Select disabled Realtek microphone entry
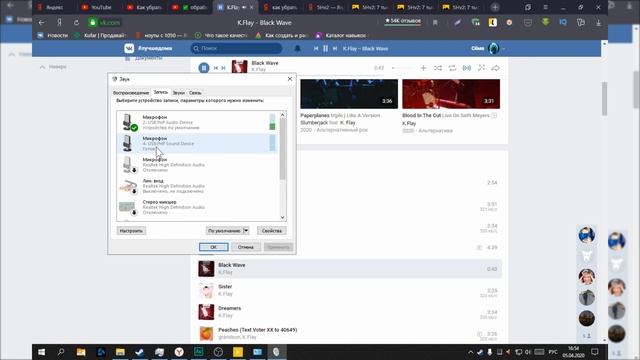This screenshot has height=360, width=640. coord(197,164)
